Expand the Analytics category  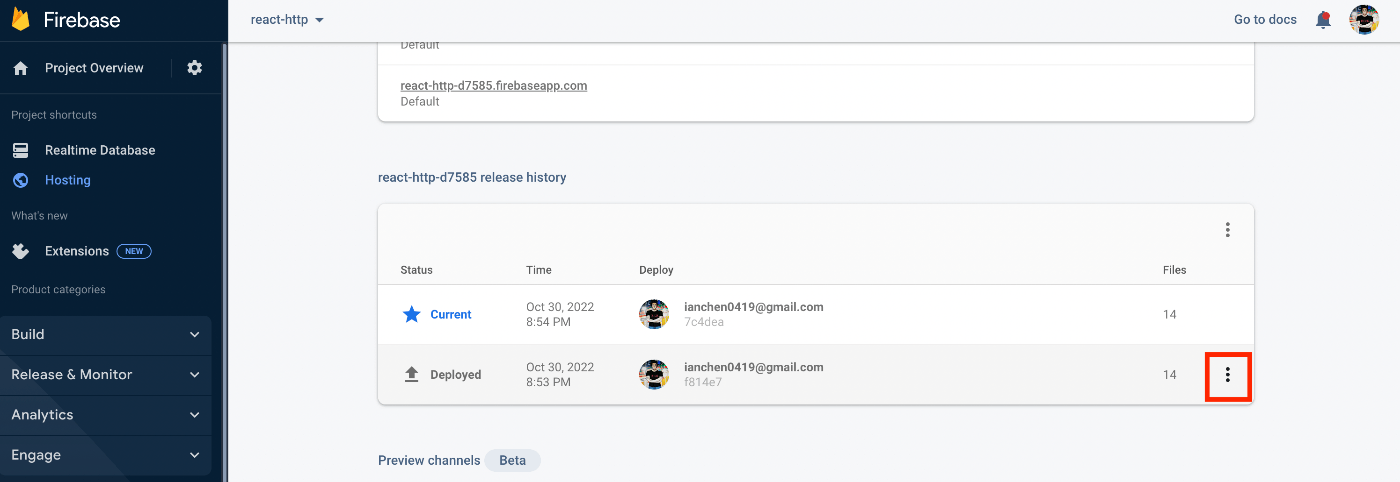tap(106, 414)
